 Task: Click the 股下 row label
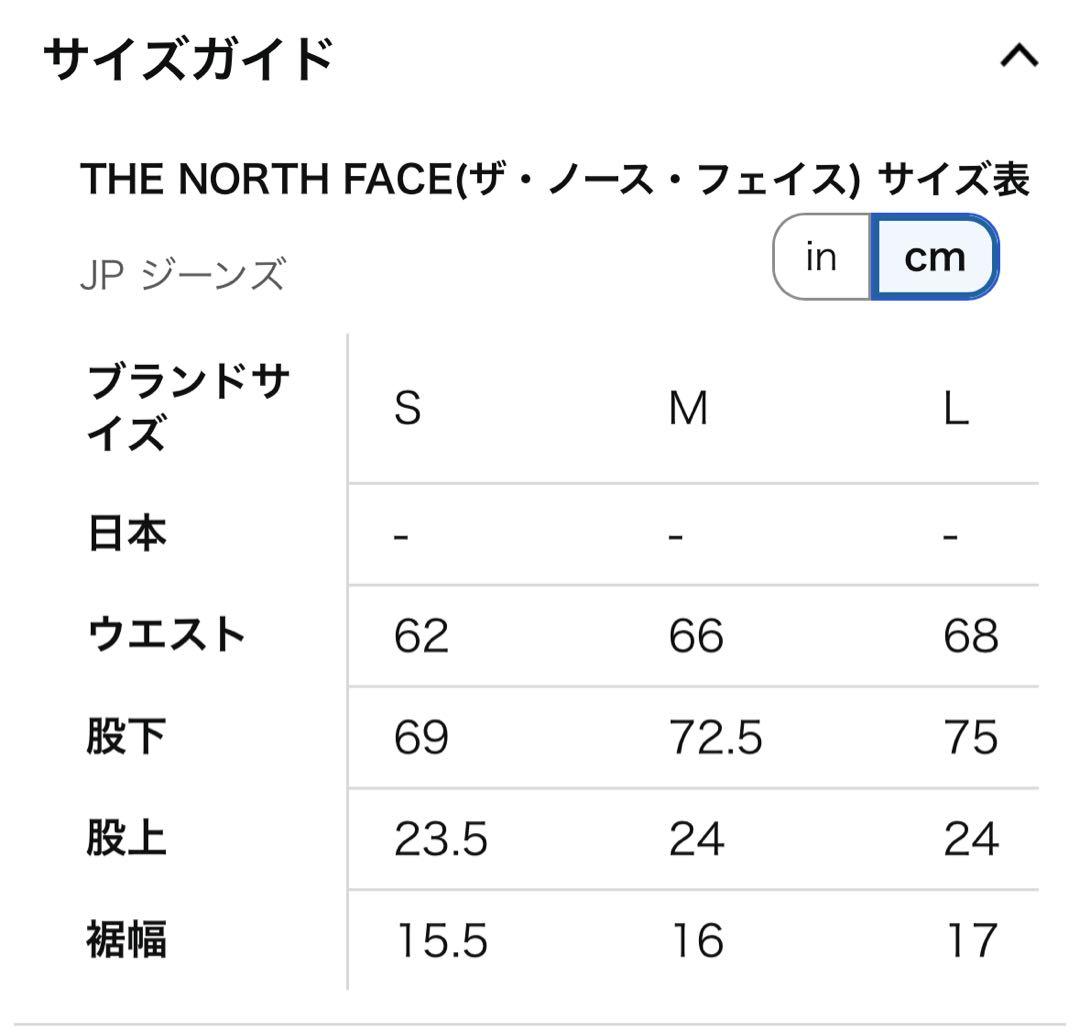[x=127, y=738]
